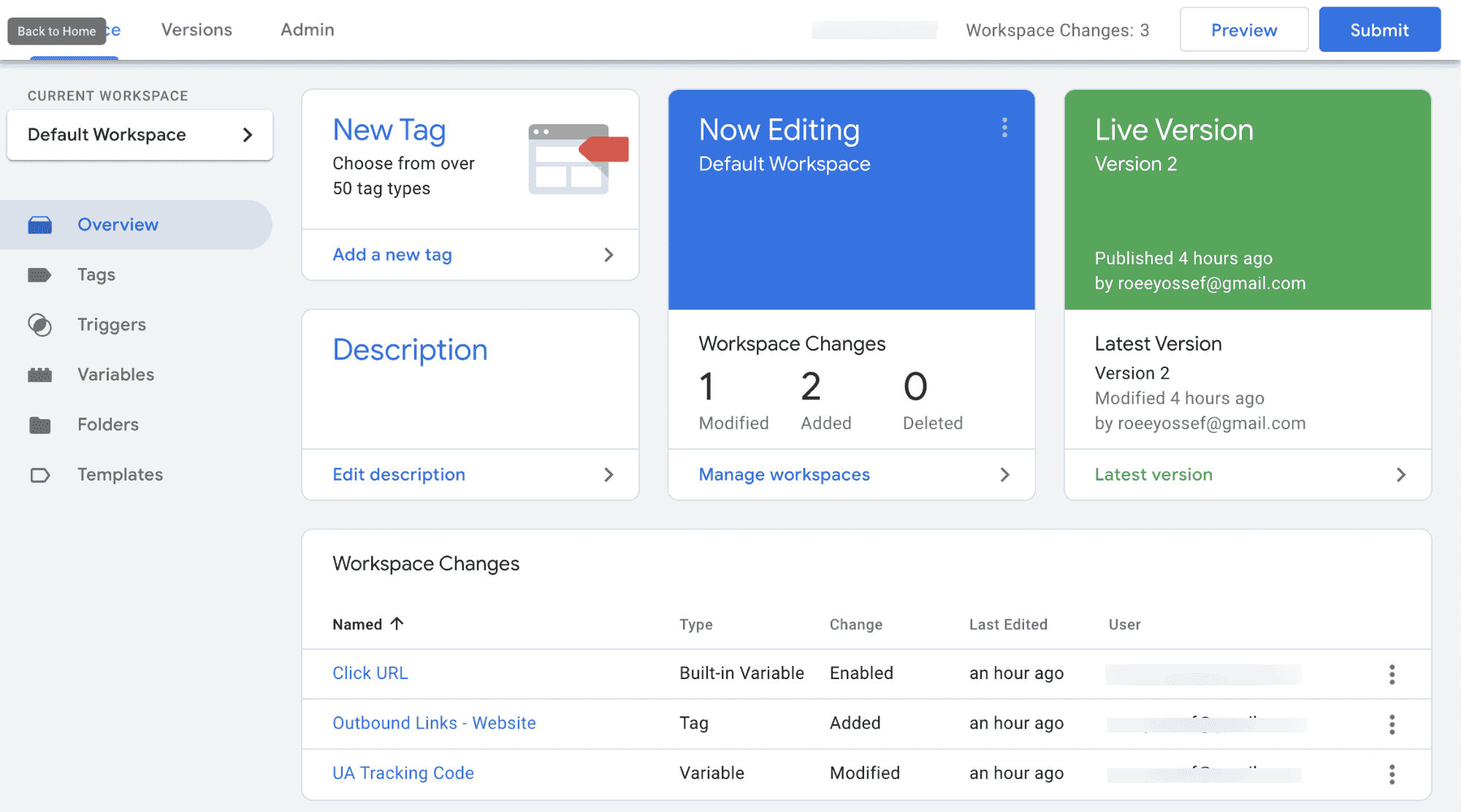This screenshot has height=812, width=1461.
Task: Click the Enabled change cell
Action: coord(861,673)
